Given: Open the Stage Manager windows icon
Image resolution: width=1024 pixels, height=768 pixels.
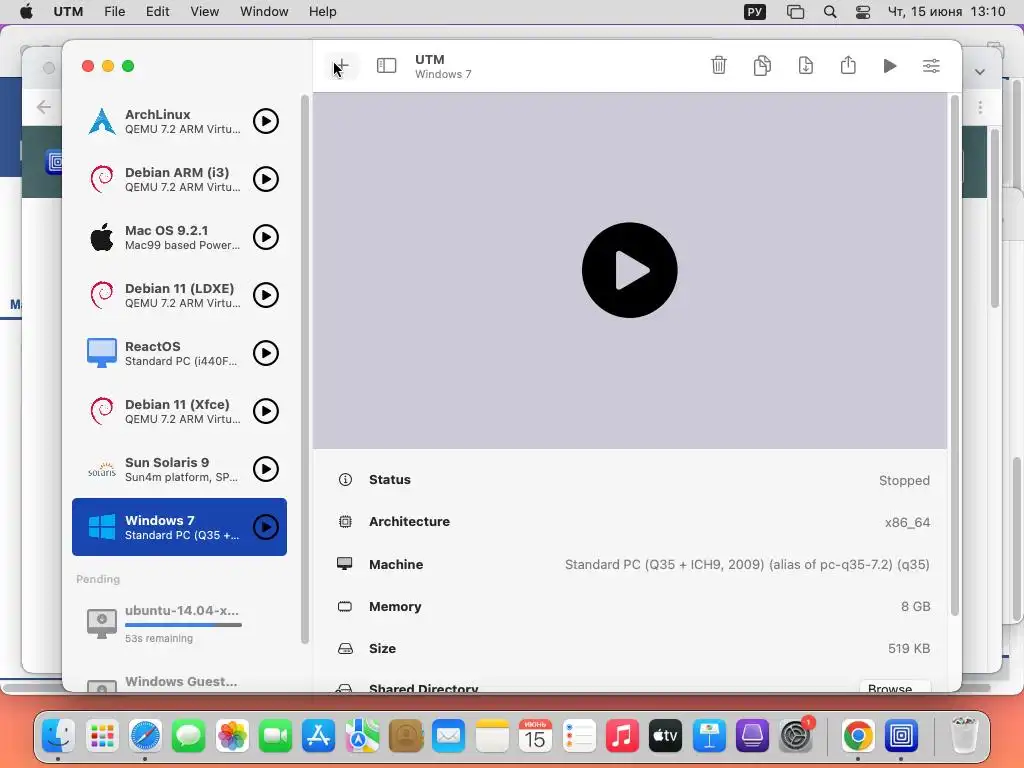Looking at the screenshot, I should (x=795, y=12).
